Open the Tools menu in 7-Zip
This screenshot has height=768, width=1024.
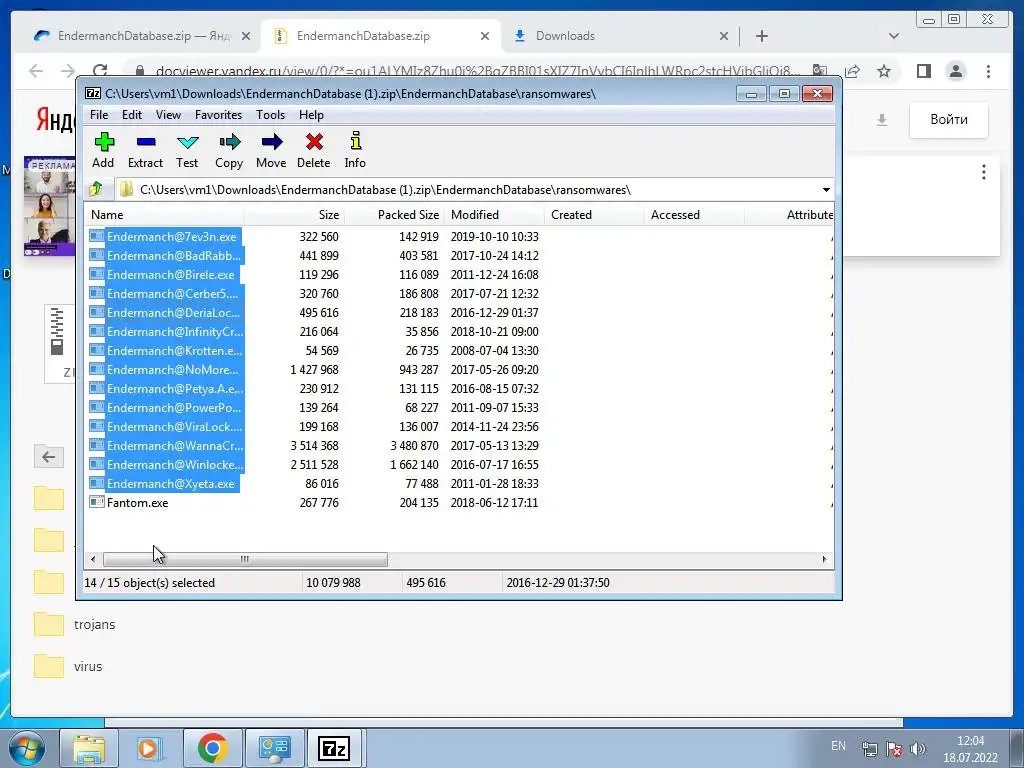tap(270, 115)
